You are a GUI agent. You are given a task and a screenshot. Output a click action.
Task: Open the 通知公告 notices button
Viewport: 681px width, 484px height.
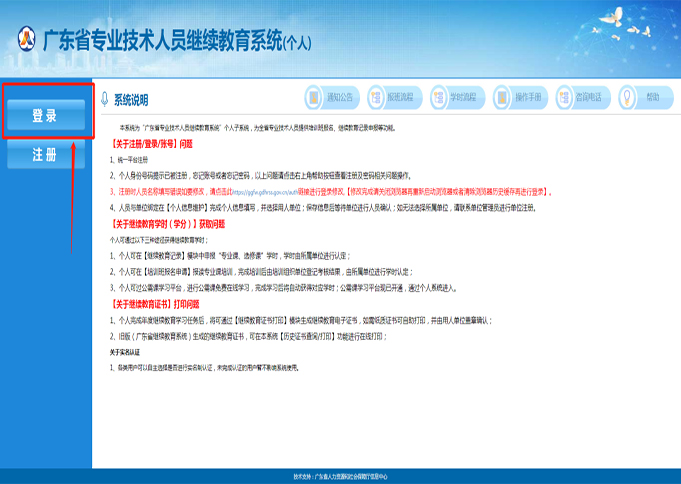point(332,97)
